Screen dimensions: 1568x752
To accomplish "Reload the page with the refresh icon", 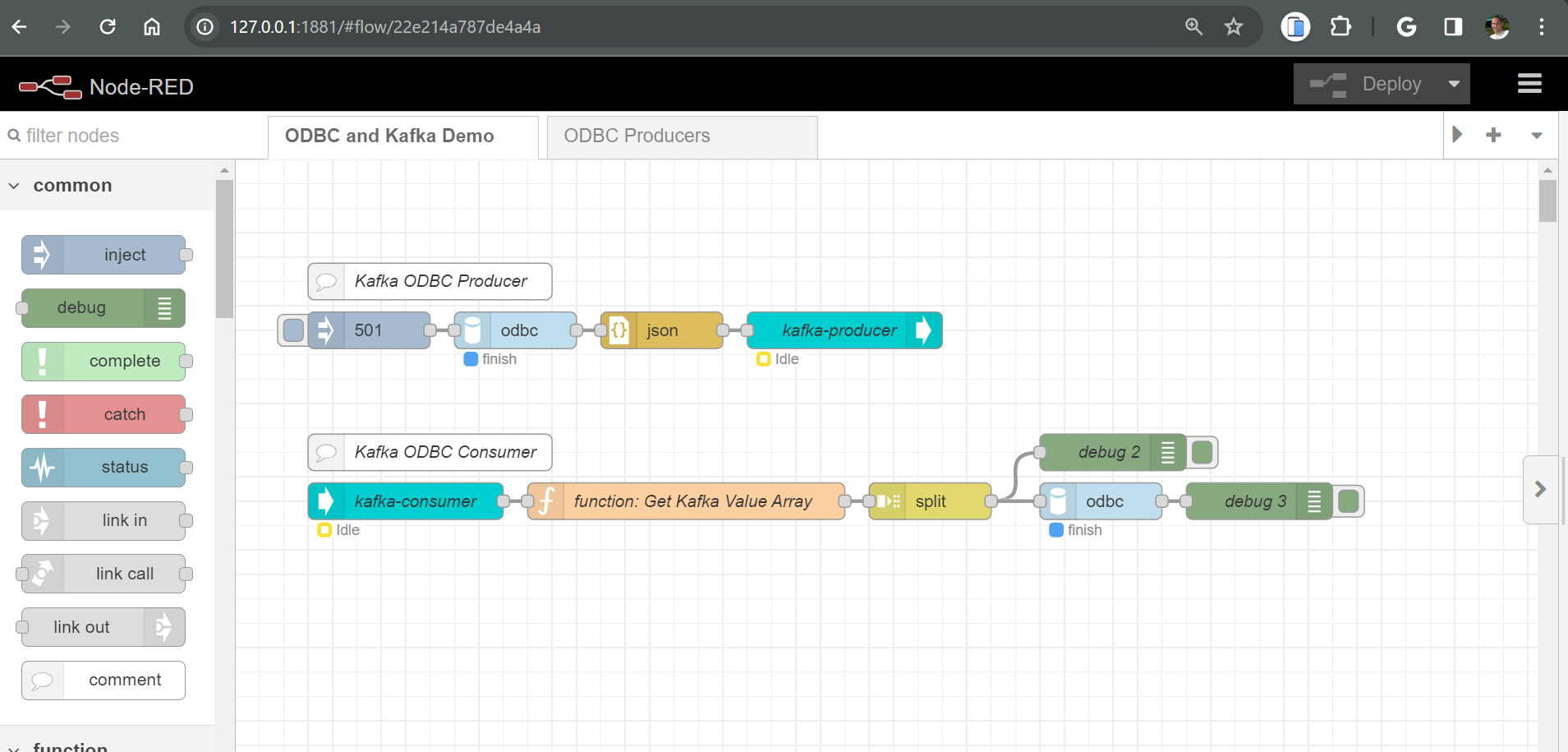I will (x=108, y=27).
